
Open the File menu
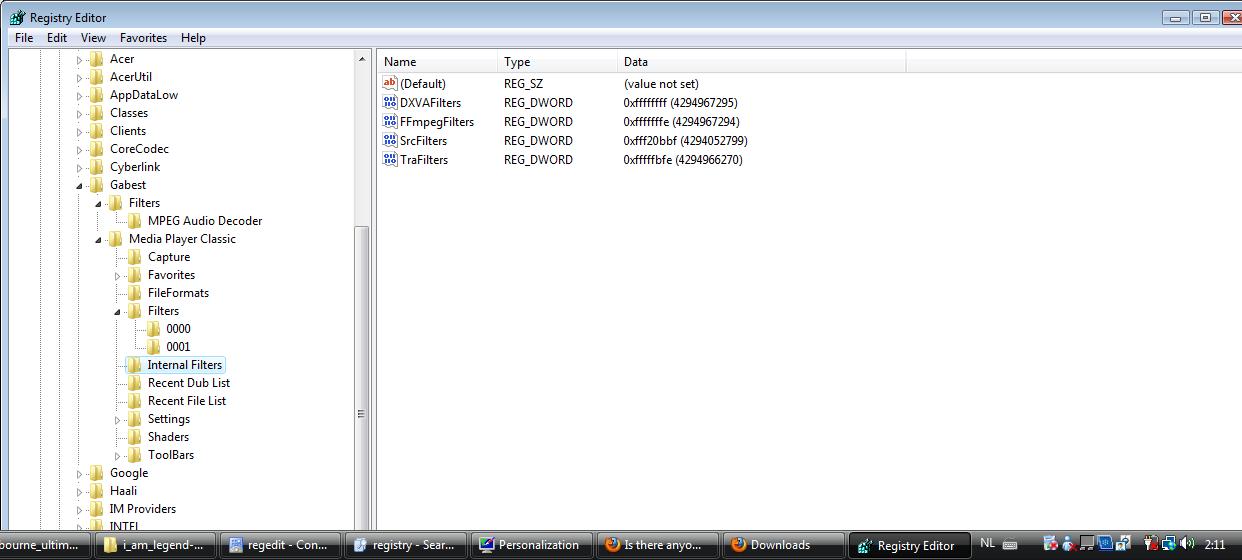(24, 38)
